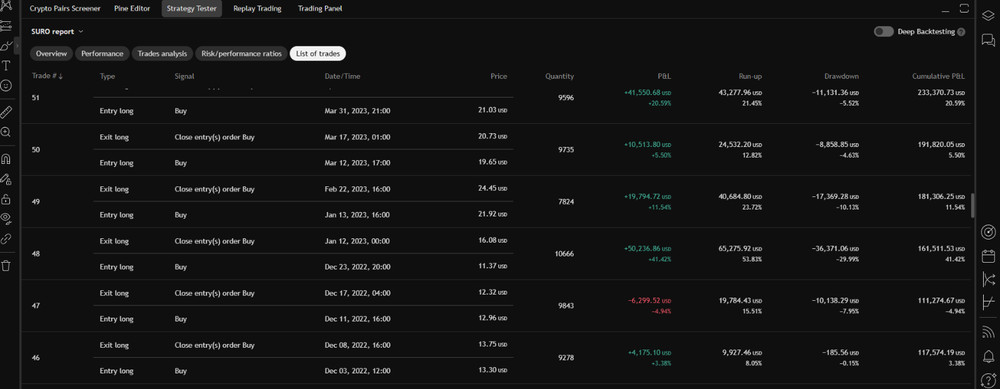Open the Chats speech bubble icon

988,41
